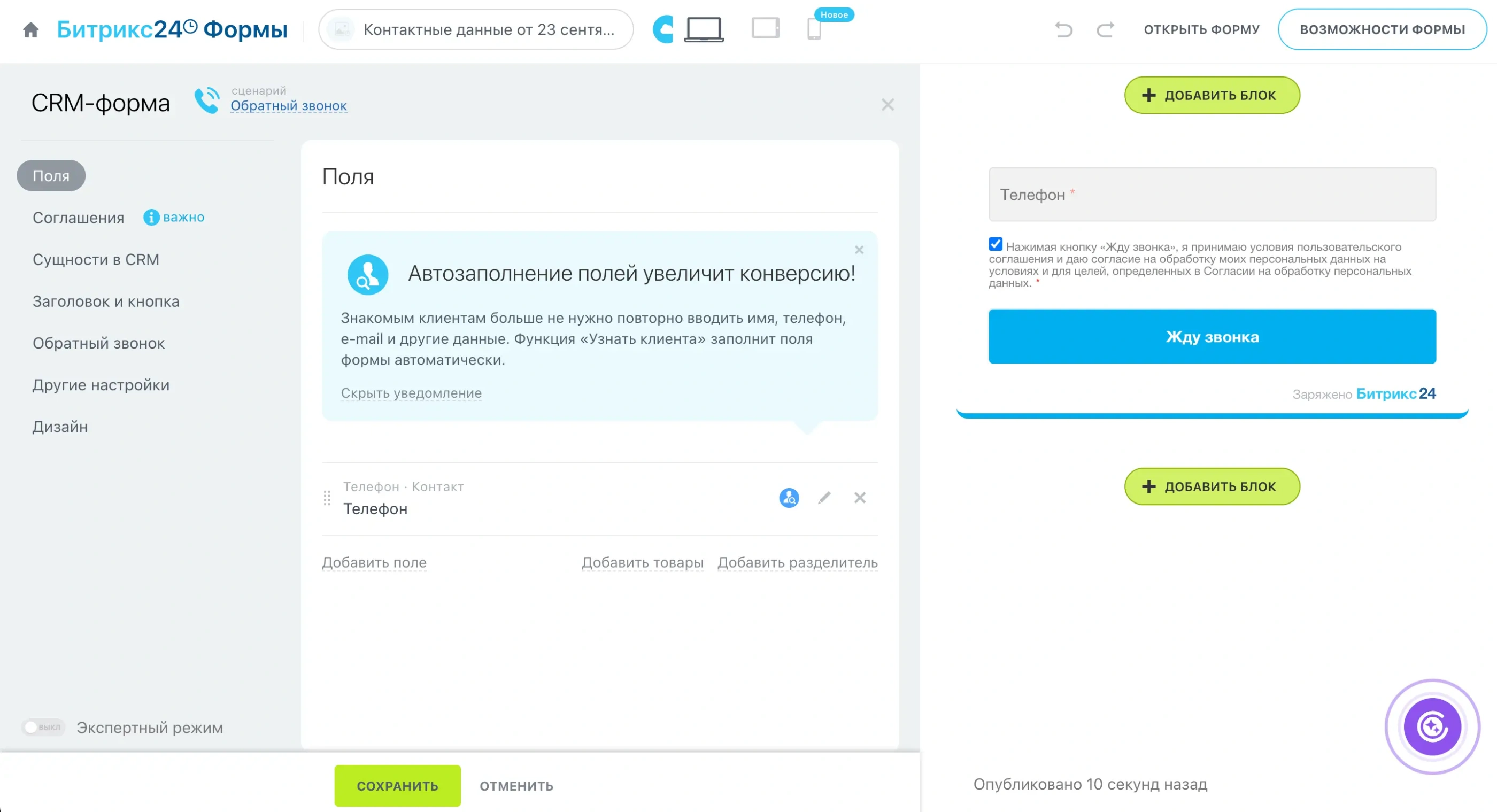Viewport: 1497px width, 812px height.
Task: Click into the Телефон input field
Action: pos(1212,195)
